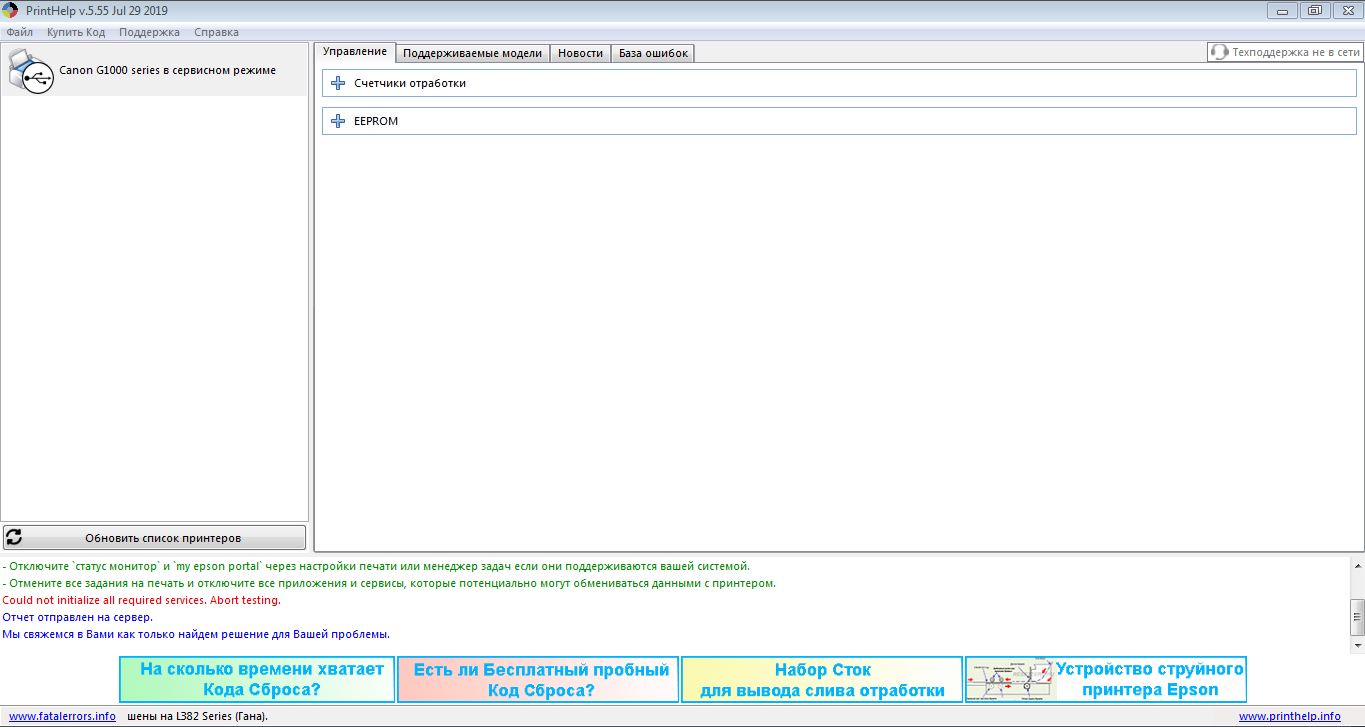The image size is (1365, 727).
Task: Click the red 'Could not initialize' log line
Action: 141,600
